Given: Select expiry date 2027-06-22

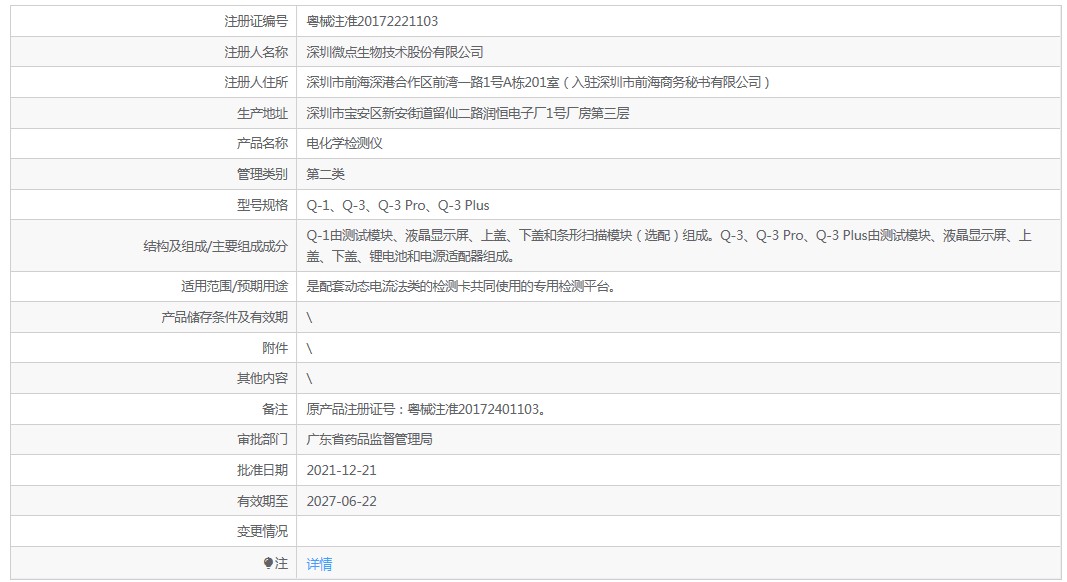Looking at the screenshot, I should pyautogui.click(x=342, y=501).
